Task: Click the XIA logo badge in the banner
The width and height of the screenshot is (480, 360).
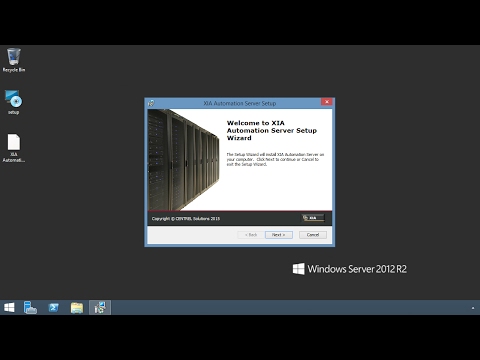Action: click(313, 218)
